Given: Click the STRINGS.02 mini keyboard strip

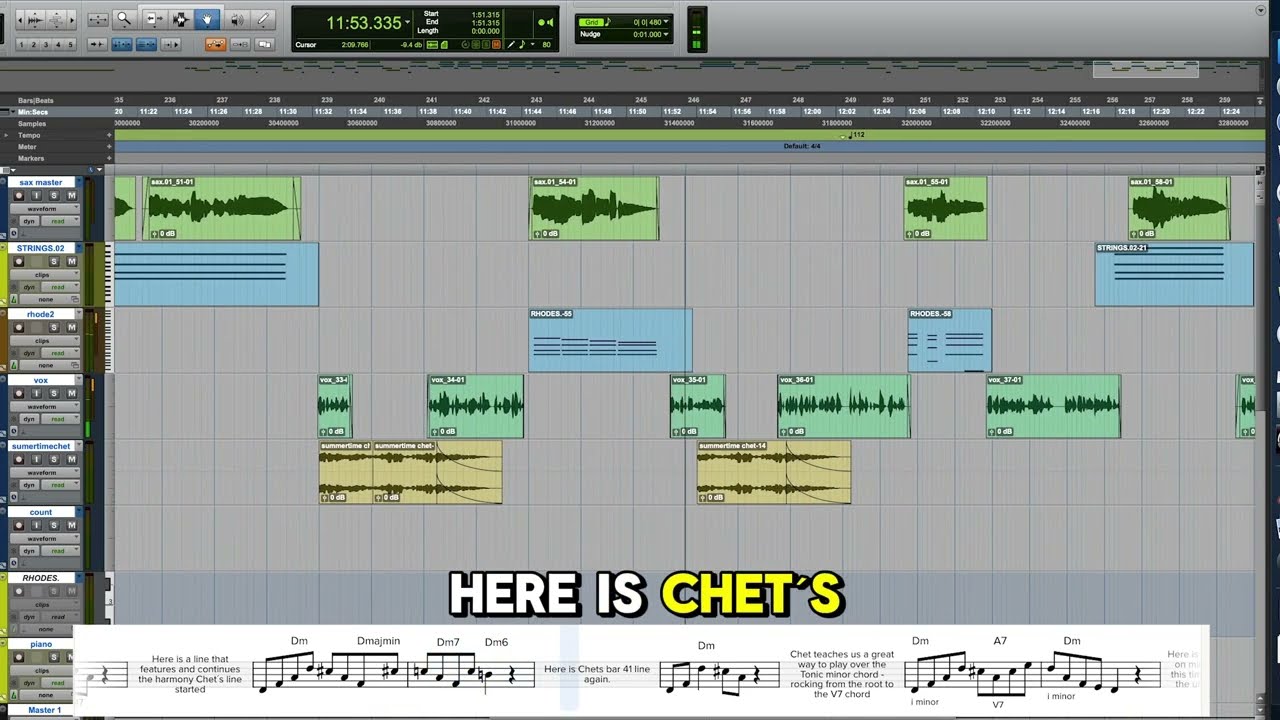Looking at the screenshot, I should pyautogui.click(x=109, y=274).
